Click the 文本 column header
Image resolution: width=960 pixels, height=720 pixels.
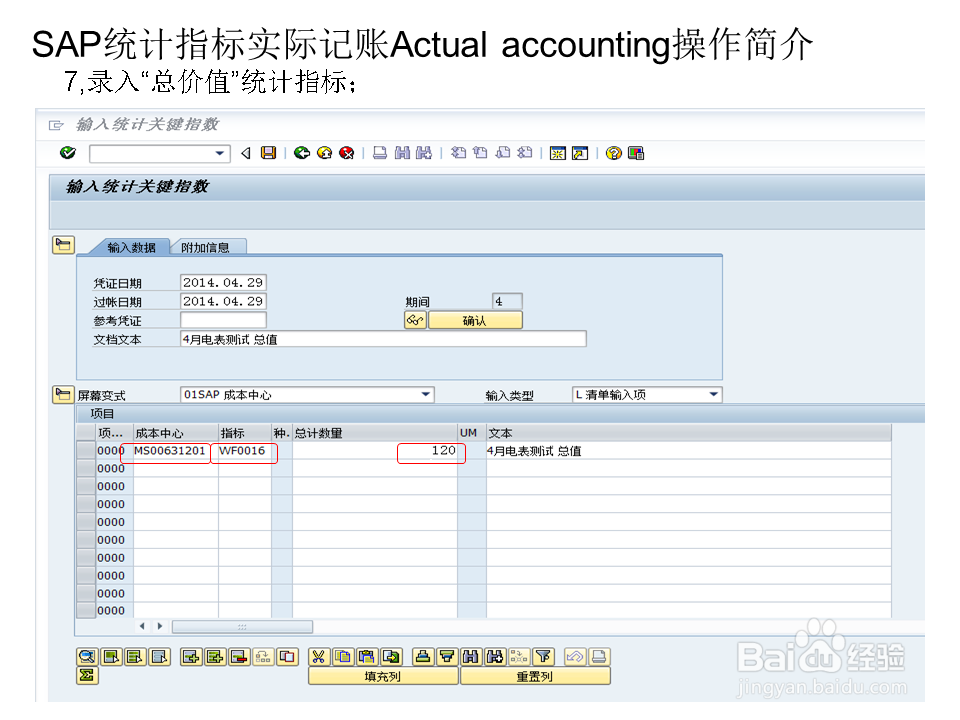coord(689,433)
